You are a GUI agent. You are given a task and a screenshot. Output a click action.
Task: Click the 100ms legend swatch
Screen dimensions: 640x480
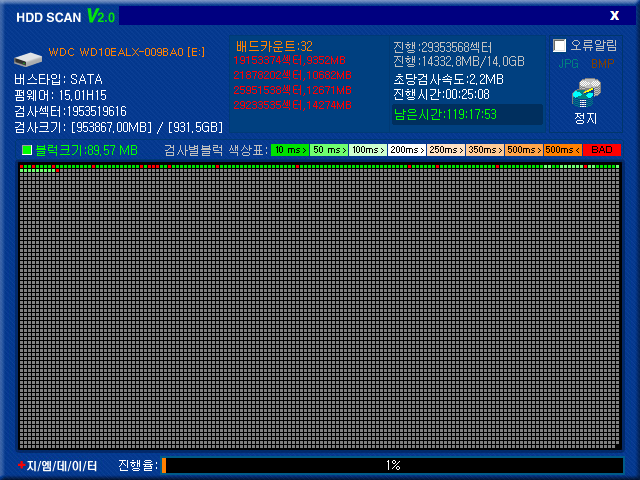[x=368, y=150]
